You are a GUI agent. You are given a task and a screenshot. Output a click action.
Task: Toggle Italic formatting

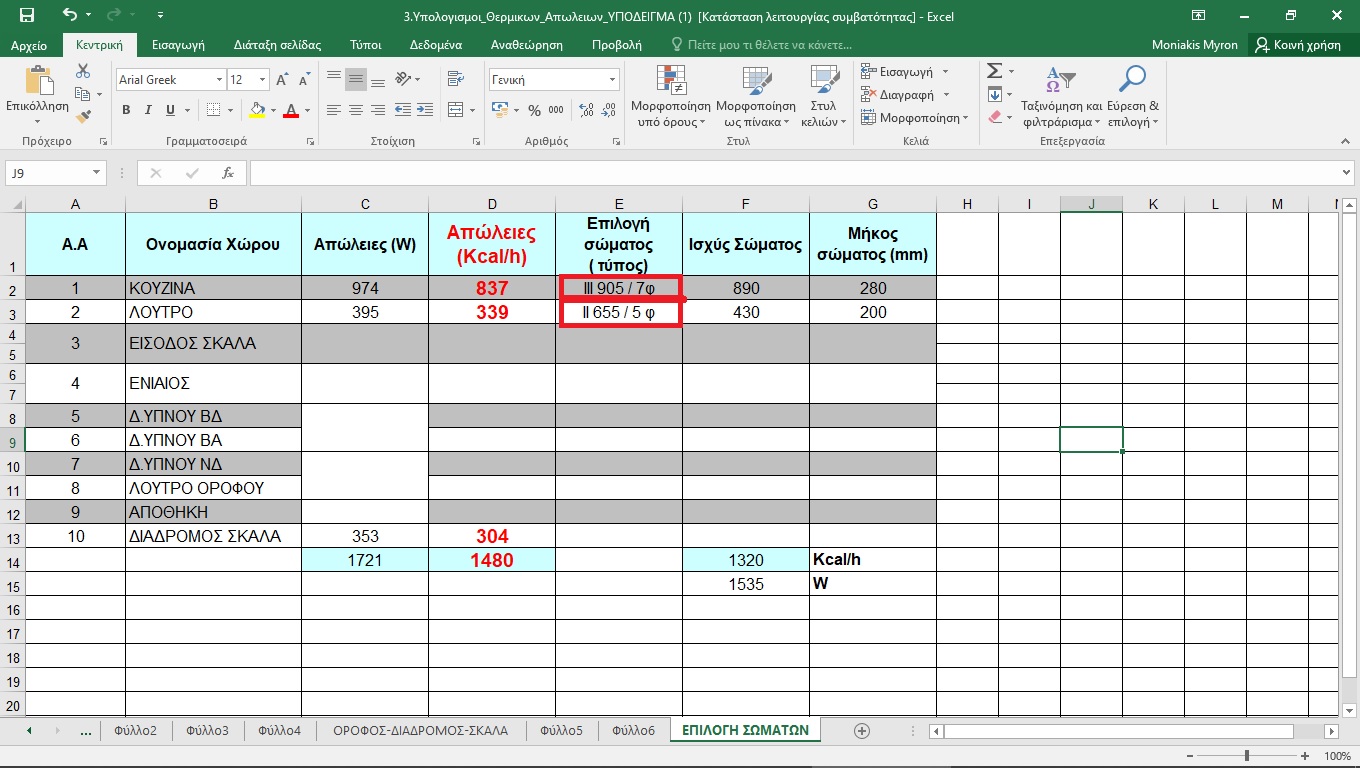pyautogui.click(x=148, y=110)
